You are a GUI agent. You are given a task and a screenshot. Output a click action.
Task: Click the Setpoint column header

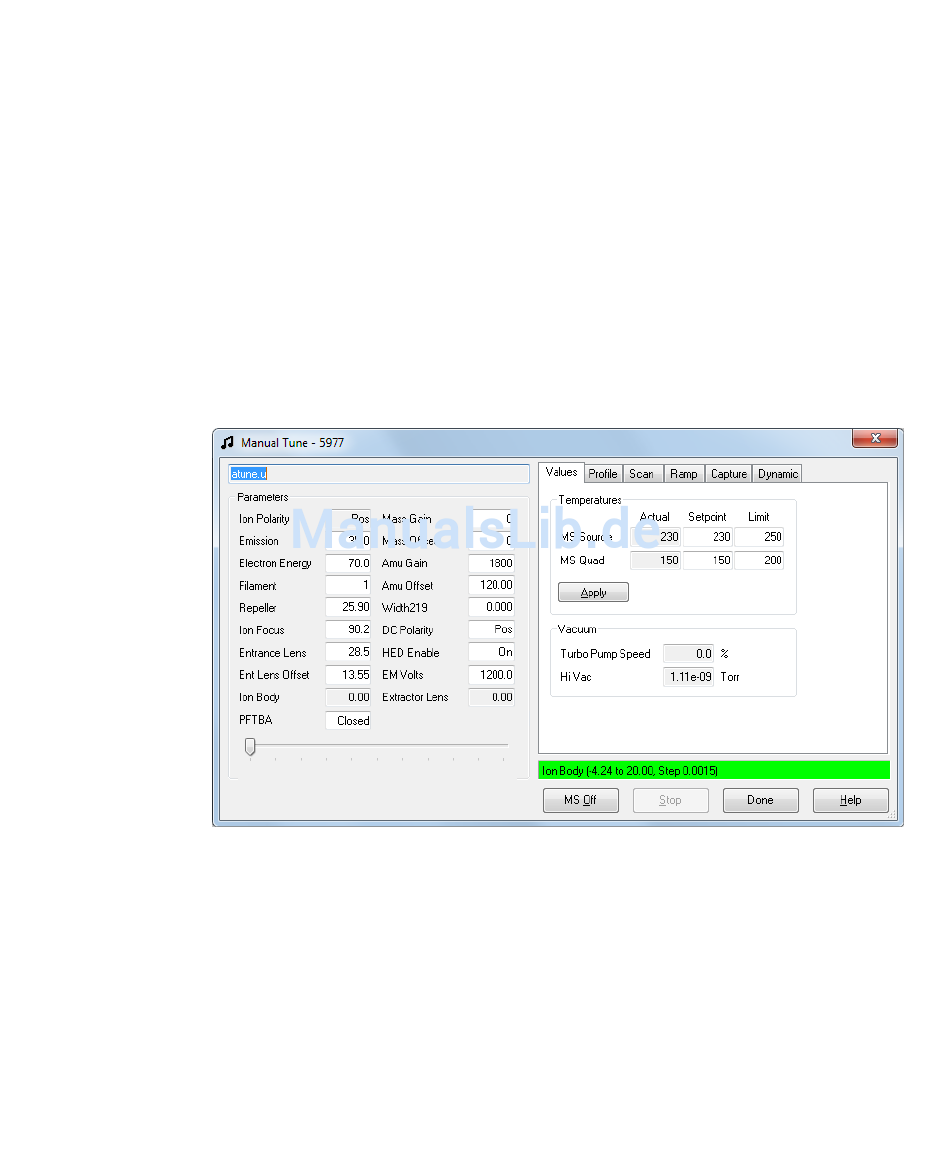707,516
